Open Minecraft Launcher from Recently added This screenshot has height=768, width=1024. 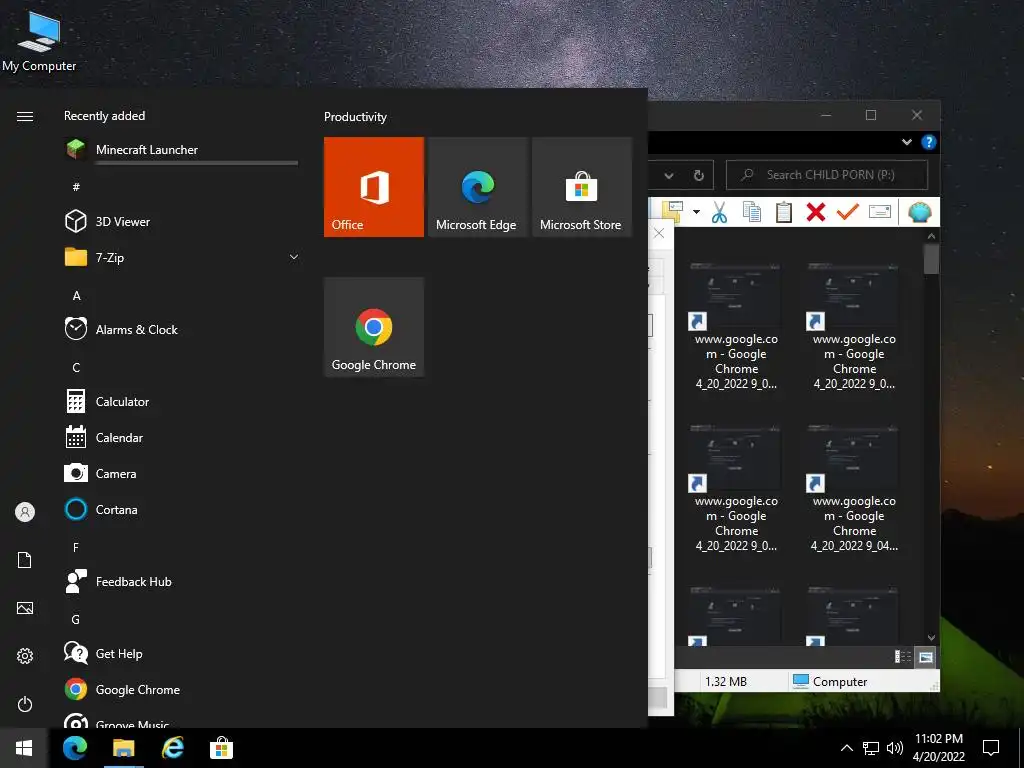(181, 150)
